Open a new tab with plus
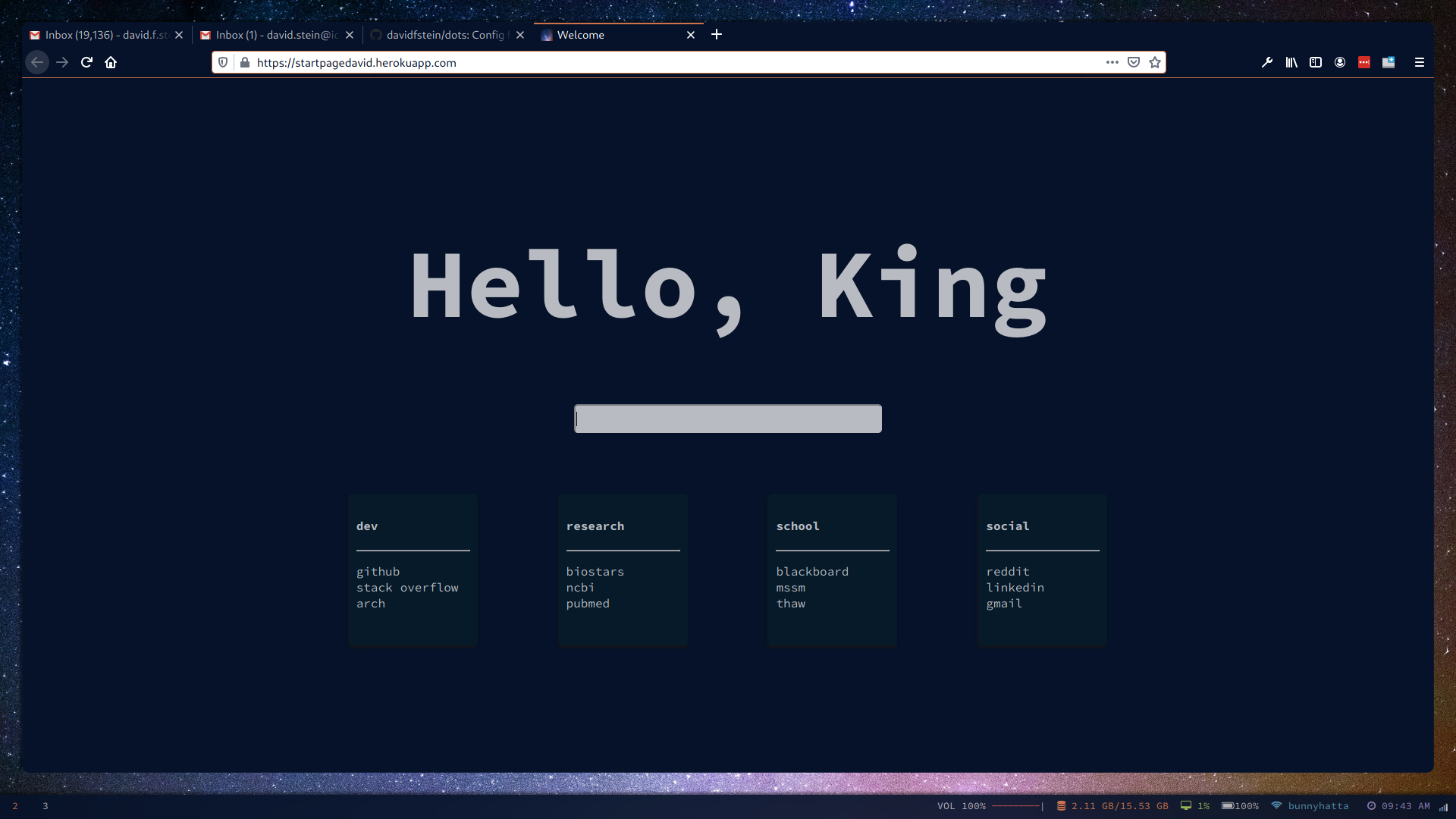The height and width of the screenshot is (819, 1456). (x=717, y=34)
